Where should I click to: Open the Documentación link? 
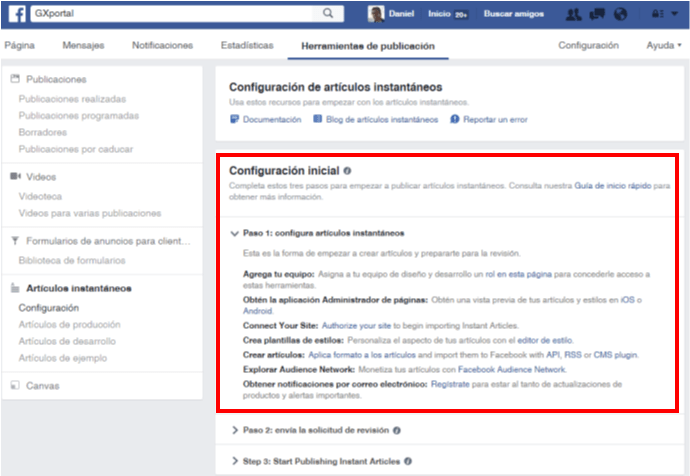(x=271, y=119)
